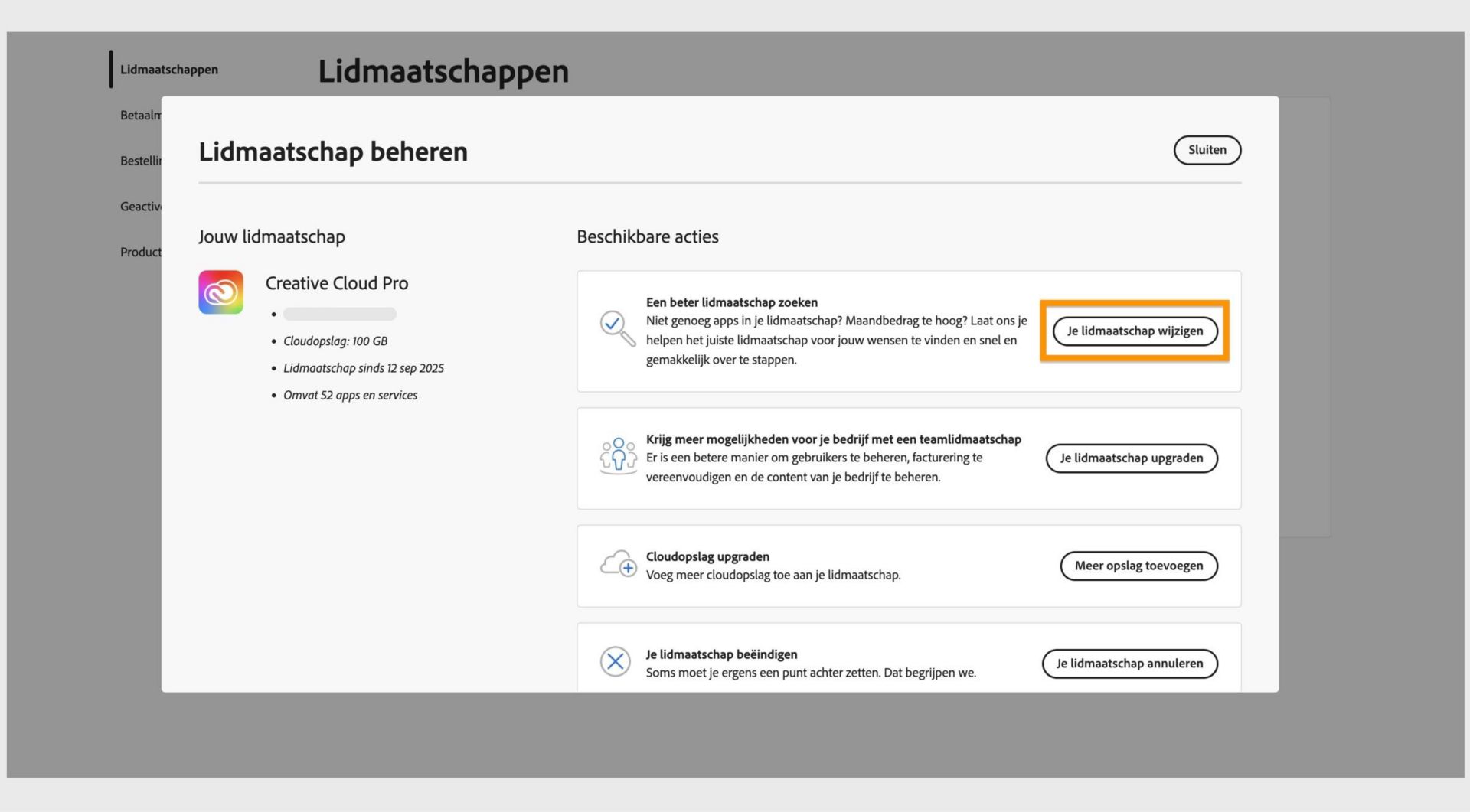The image size is (1470, 812).
Task: Open Lidmaatschappen in the sidebar
Action: pyautogui.click(x=169, y=70)
